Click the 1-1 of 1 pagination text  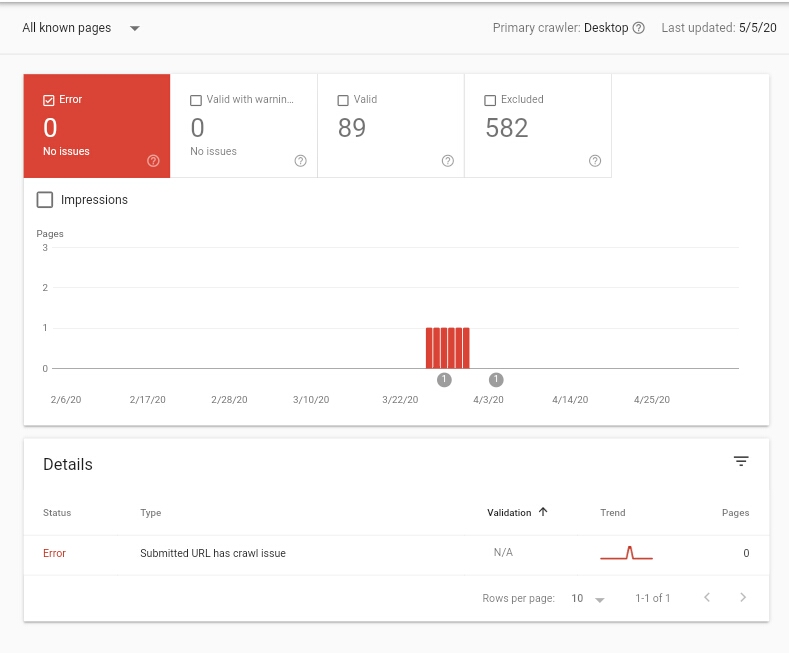[x=653, y=598]
